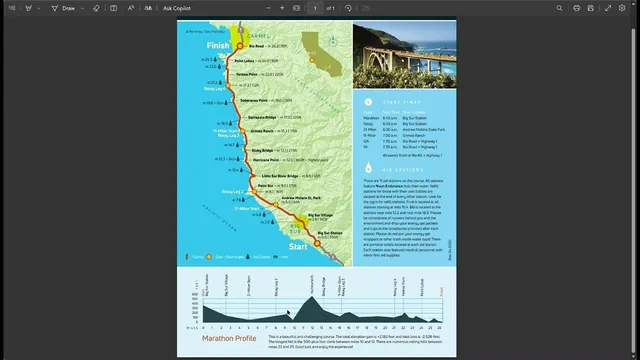Expand the highlight color dropdown arrow
Screen dimensions: 640x360
pyautogui.click(x=38, y=8)
